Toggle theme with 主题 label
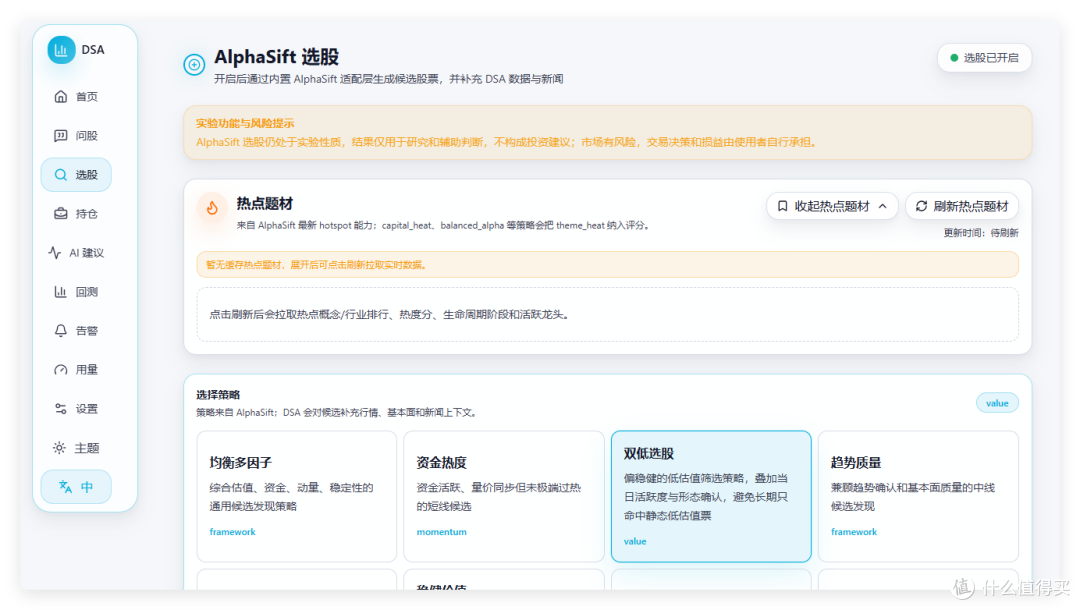The image size is (1080, 610). click(x=87, y=448)
